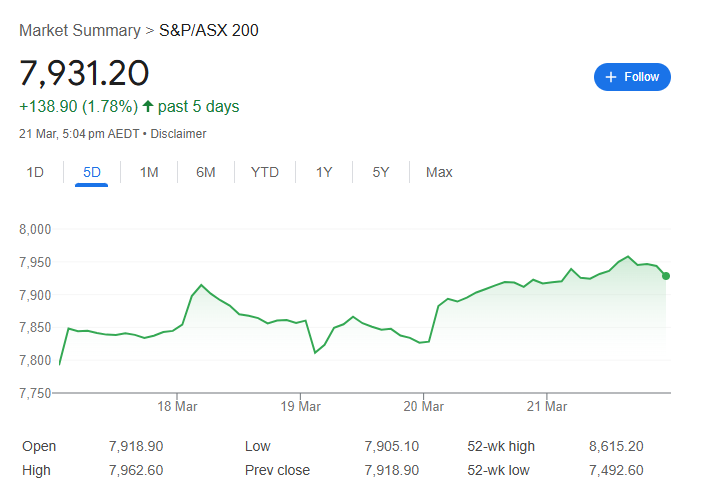Click the 21 Mar axis label
This screenshot has width=720, height=487.
[547, 406]
